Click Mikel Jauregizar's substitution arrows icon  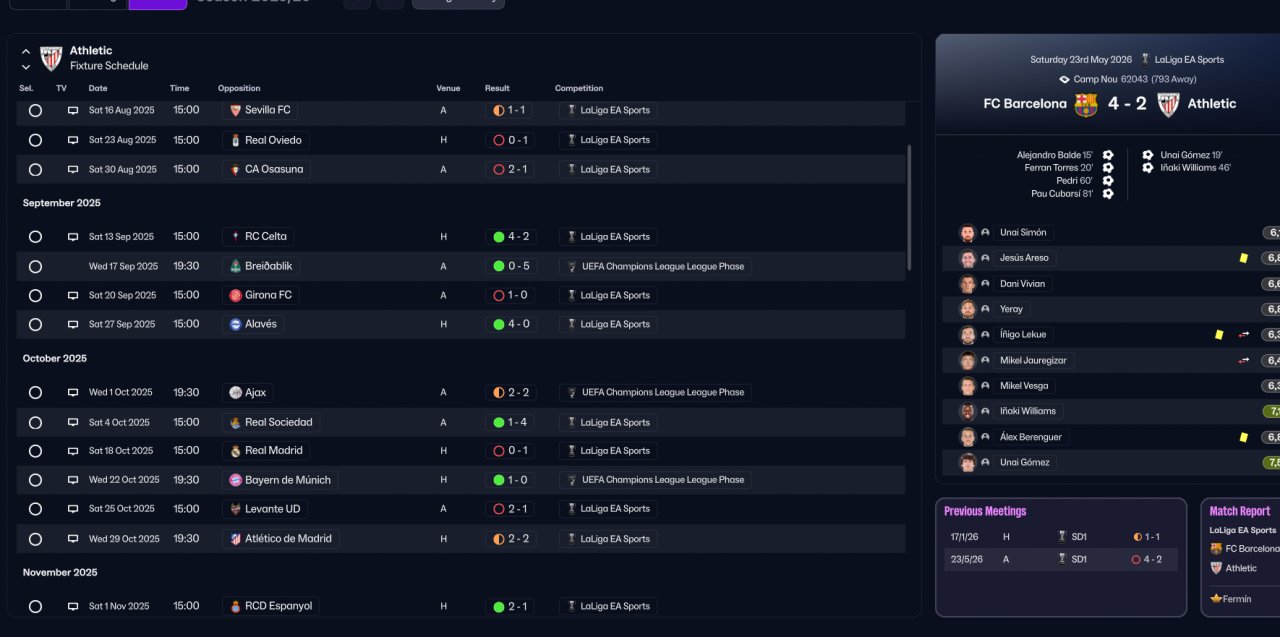pos(1244,360)
